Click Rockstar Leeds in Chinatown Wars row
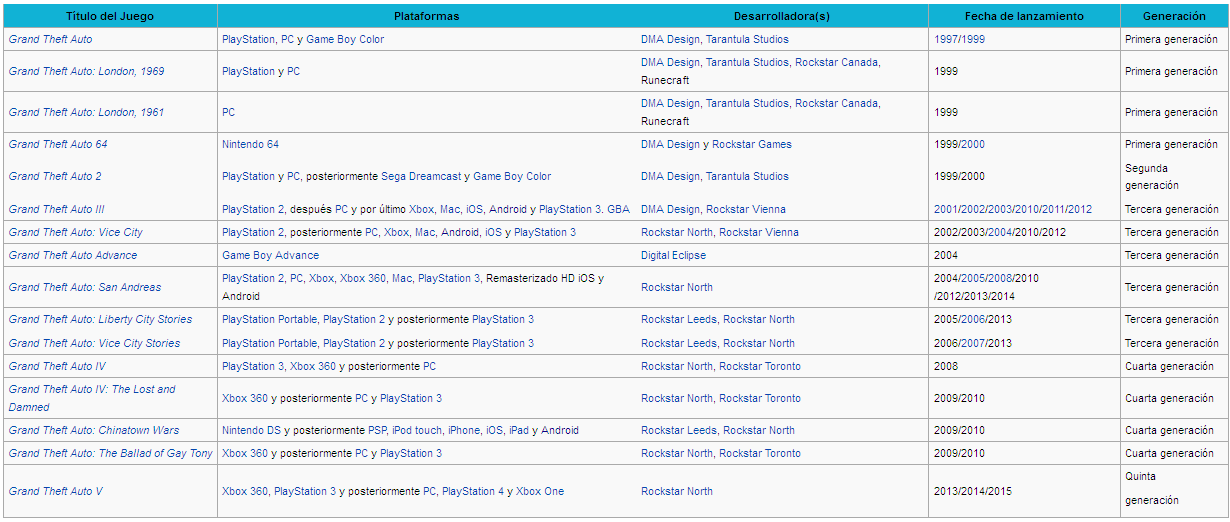1230x522 pixels. 679,430
